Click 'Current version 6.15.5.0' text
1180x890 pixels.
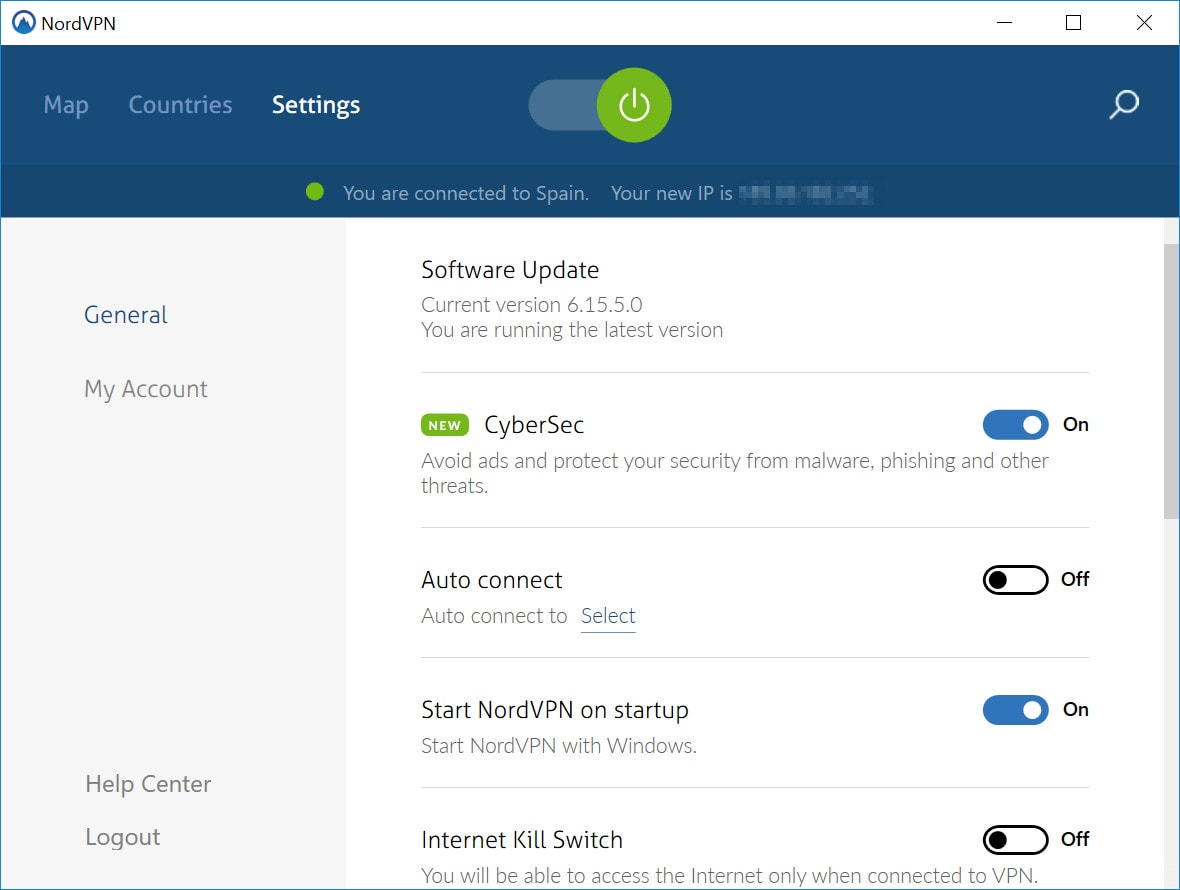click(531, 305)
